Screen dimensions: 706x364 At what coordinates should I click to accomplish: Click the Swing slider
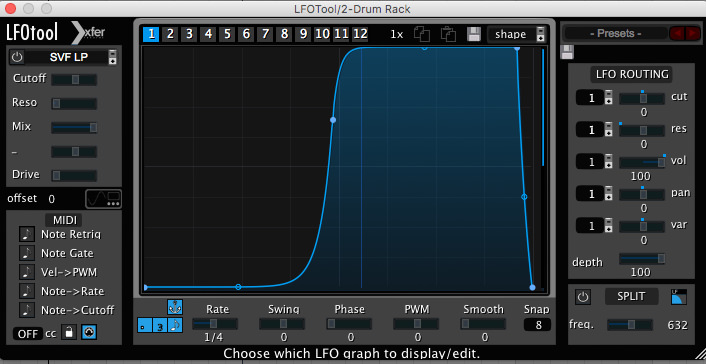[x=282, y=323]
